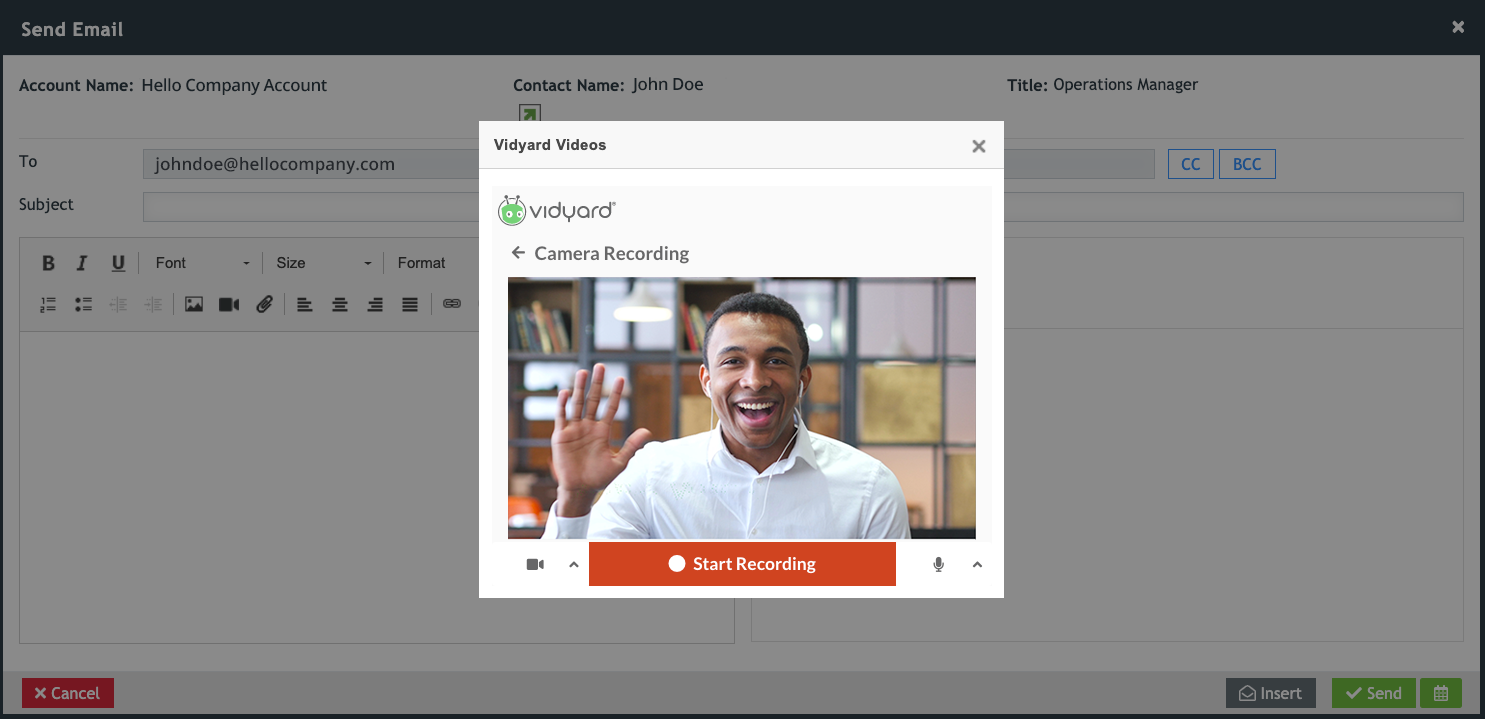Select the numbered list icon
1485x719 pixels.
47,304
